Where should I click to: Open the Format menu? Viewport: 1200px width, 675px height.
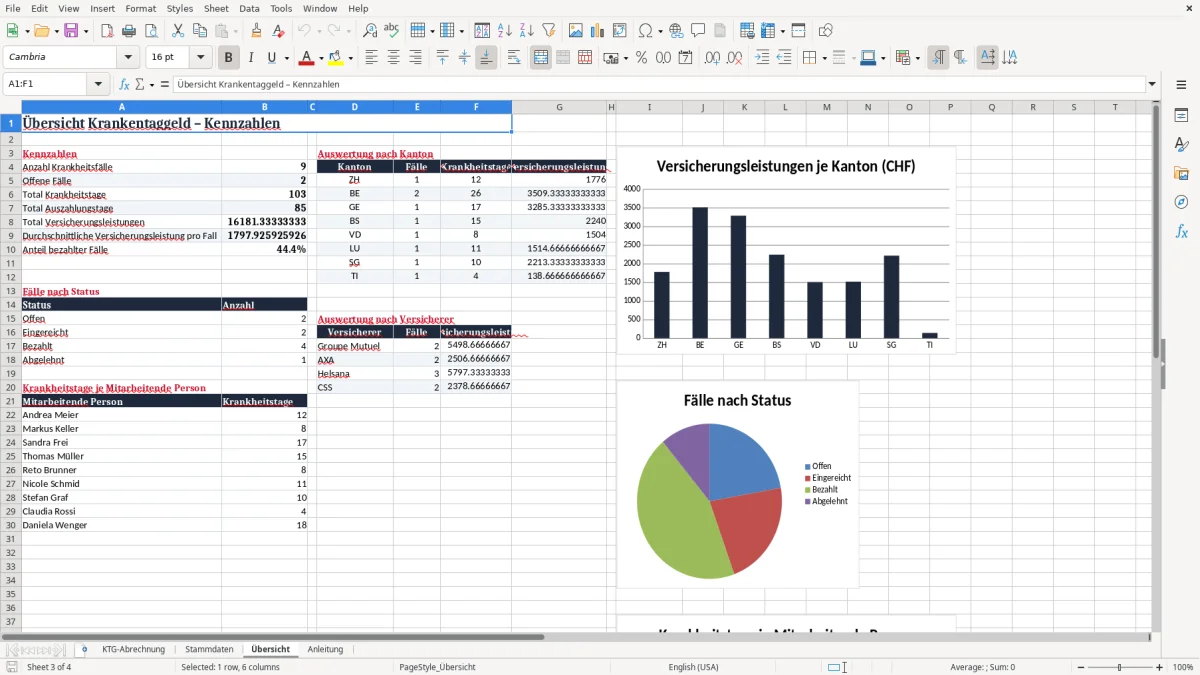click(x=141, y=8)
